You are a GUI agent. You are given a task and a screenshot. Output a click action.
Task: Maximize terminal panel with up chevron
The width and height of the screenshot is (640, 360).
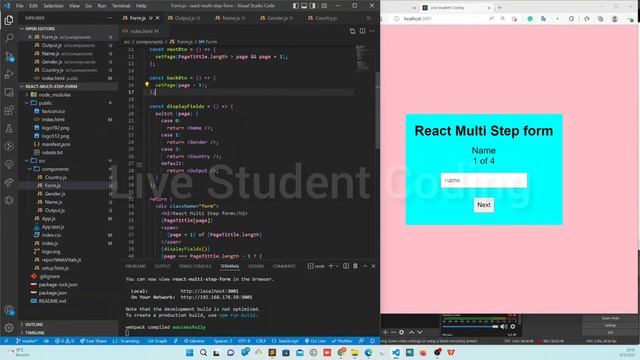pyautogui.click(x=365, y=266)
